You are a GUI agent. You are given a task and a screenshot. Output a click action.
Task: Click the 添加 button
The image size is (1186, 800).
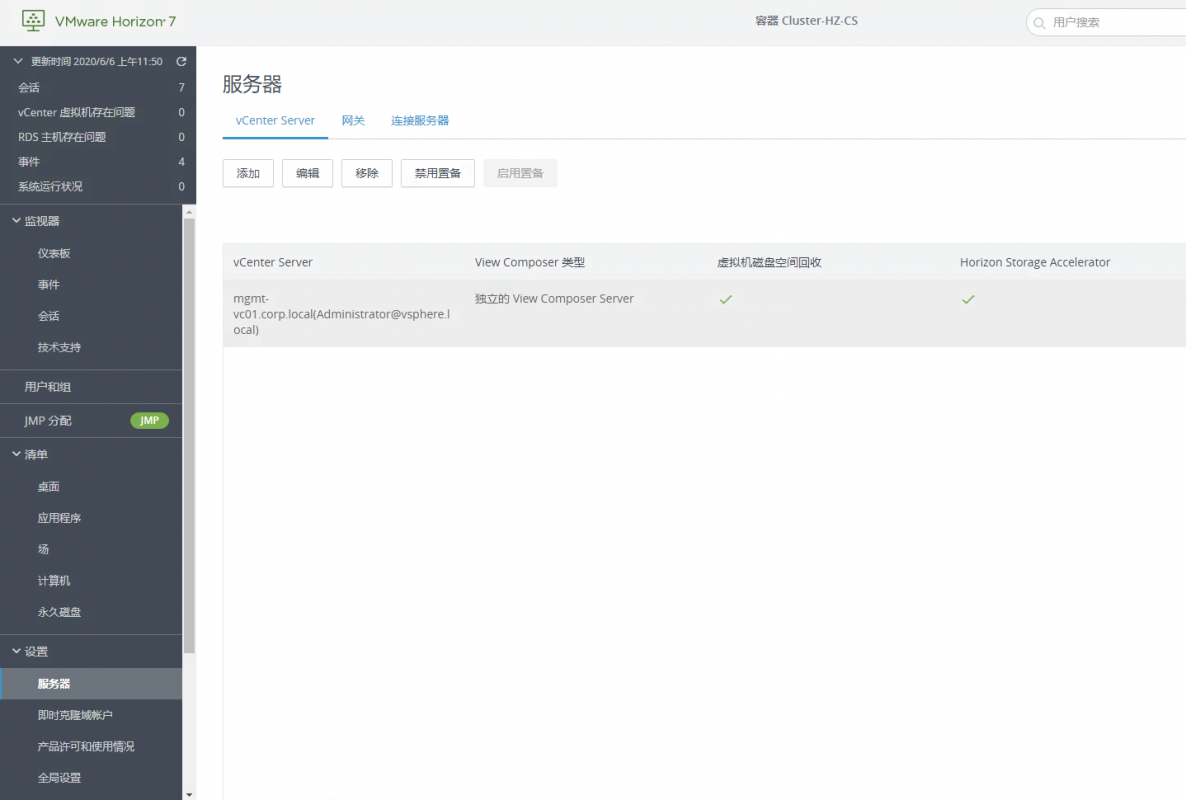[x=248, y=173]
